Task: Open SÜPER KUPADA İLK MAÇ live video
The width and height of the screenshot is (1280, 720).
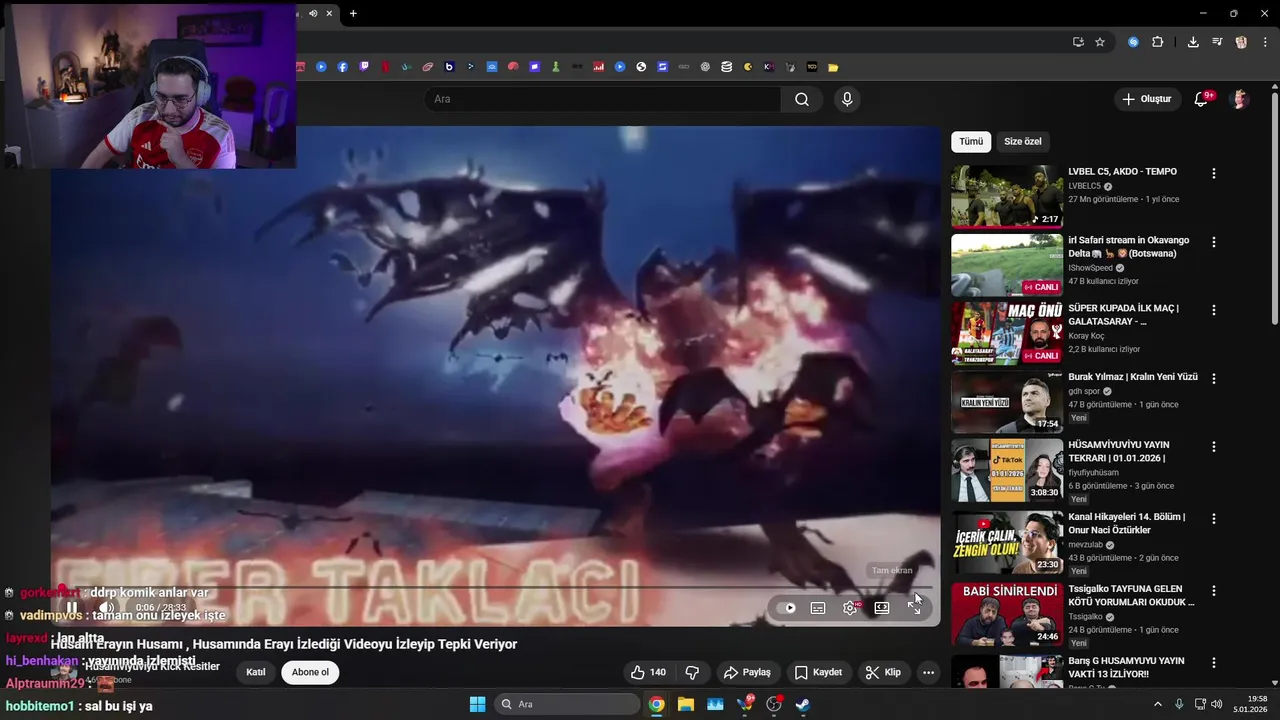Action: (x=1007, y=334)
